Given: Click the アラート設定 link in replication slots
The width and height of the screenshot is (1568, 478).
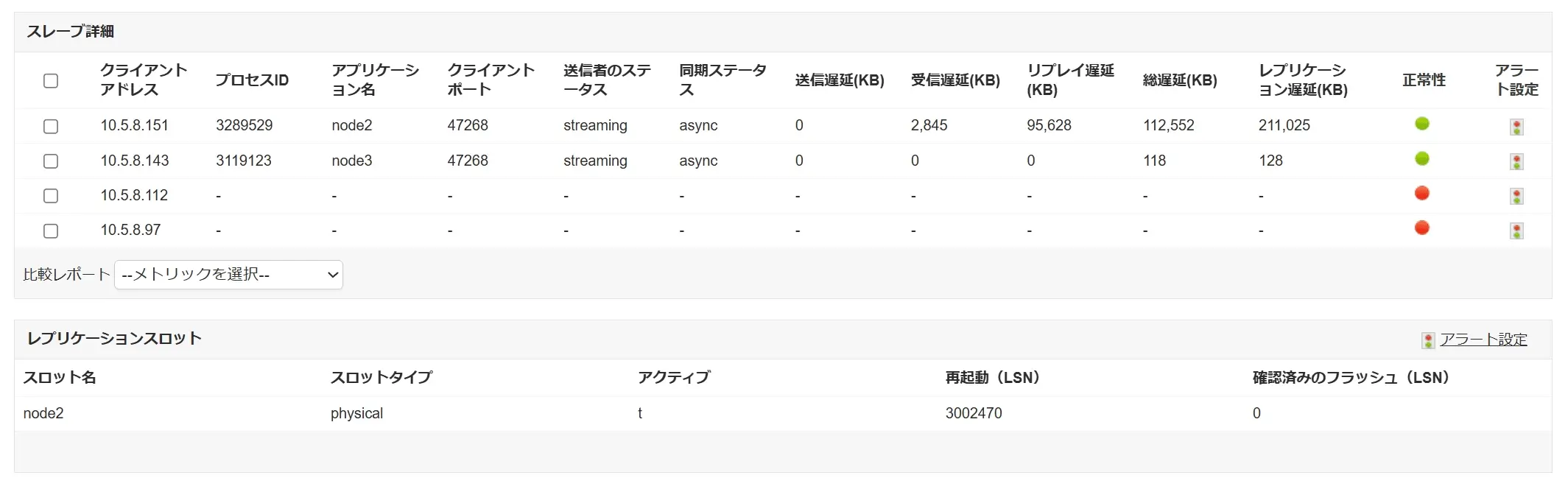Looking at the screenshot, I should point(1483,340).
